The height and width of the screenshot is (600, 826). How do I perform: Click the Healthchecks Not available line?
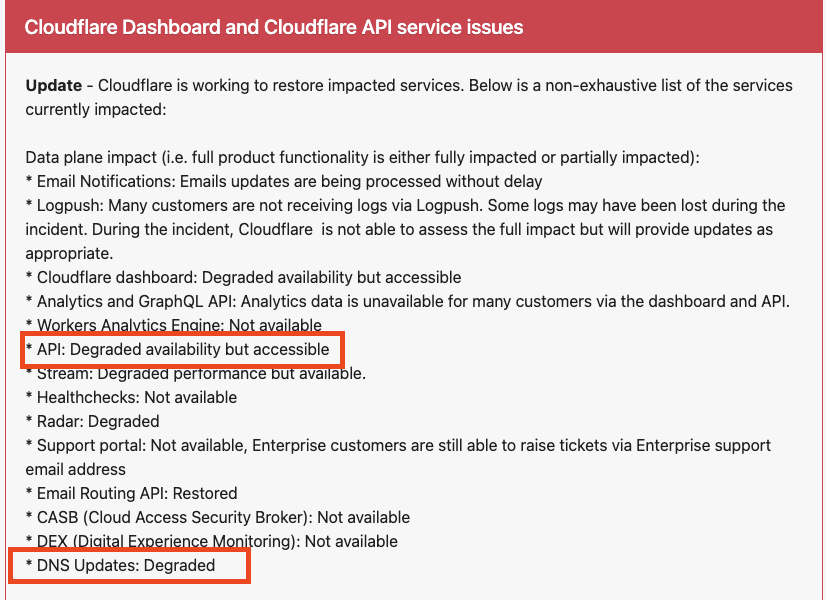[131, 397]
